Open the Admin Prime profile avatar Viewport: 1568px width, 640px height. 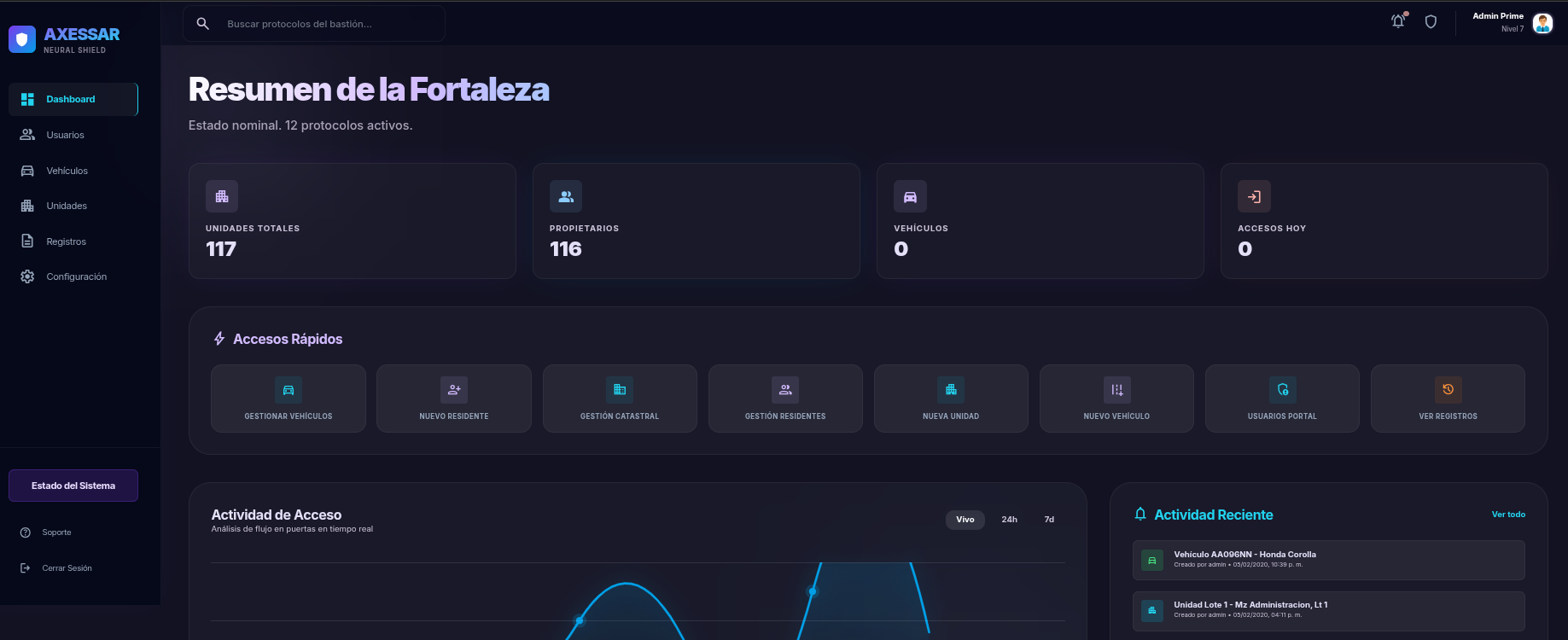coord(1542,23)
